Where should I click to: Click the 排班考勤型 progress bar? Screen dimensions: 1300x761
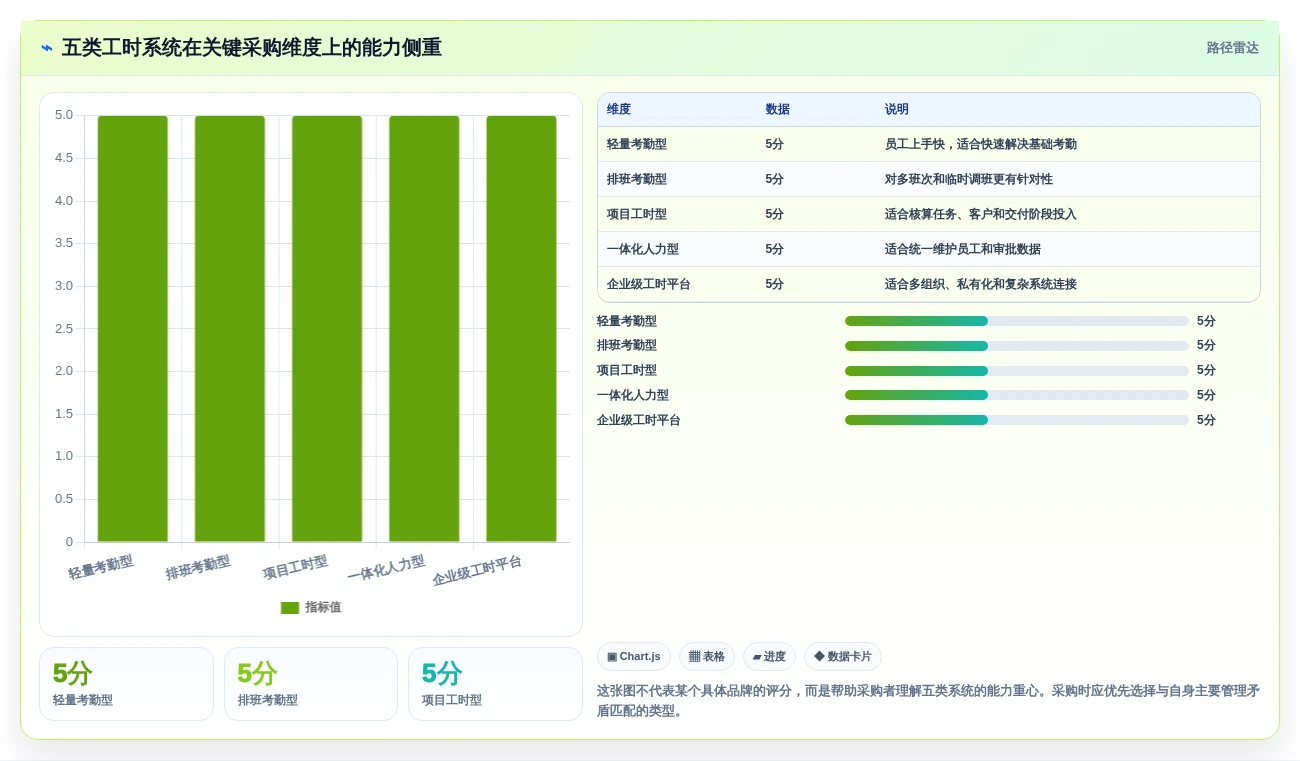pos(1017,346)
